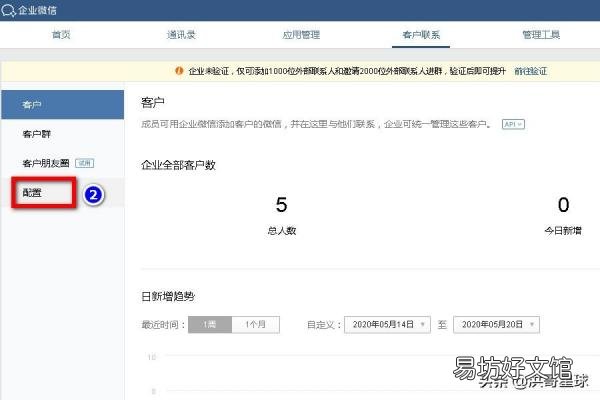Click the 今日新增 count 0

(563, 204)
